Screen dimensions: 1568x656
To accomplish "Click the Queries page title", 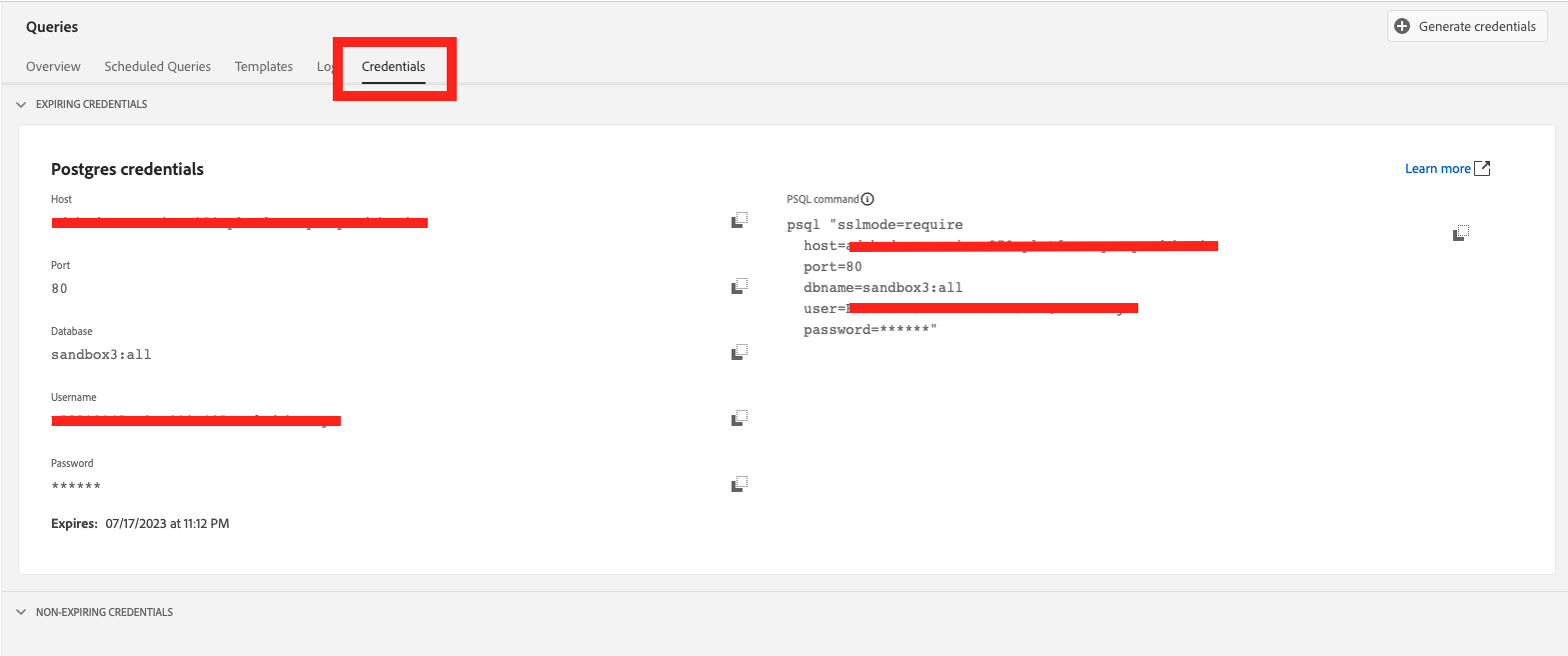I will (x=52, y=27).
